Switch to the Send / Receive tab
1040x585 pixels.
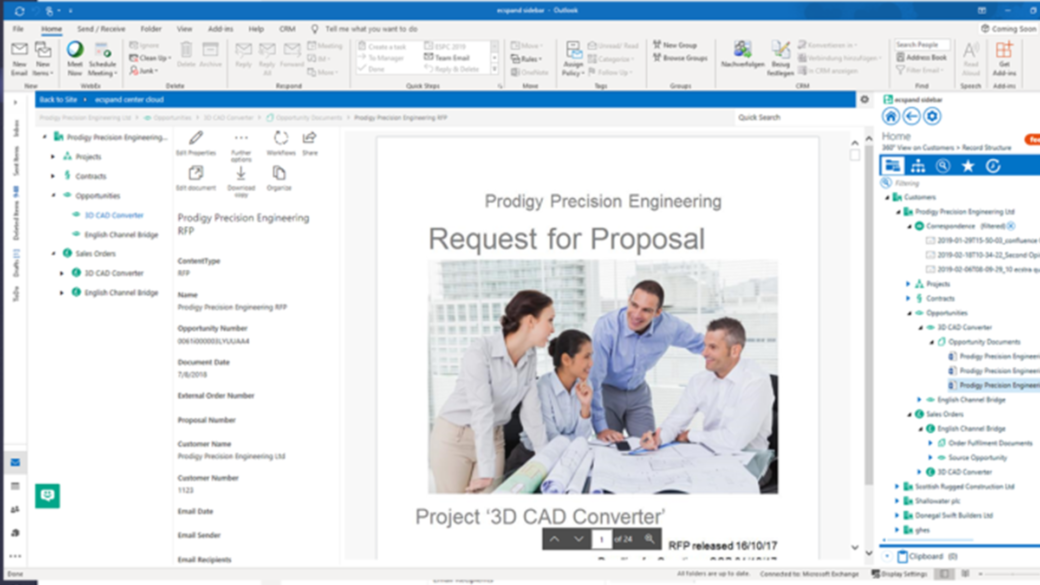pyautogui.click(x=101, y=29)
